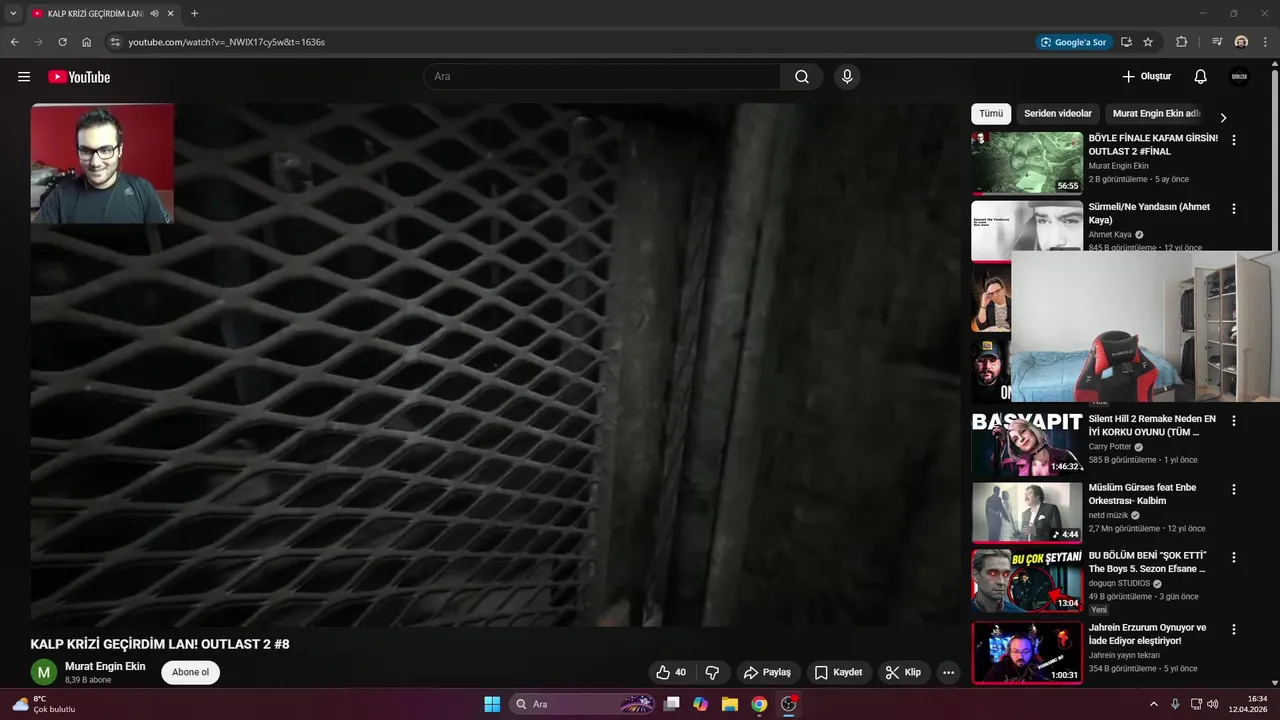
Task: Options for Jahrein Erzurum Oynuyor video
Action: click(1234, 630)
